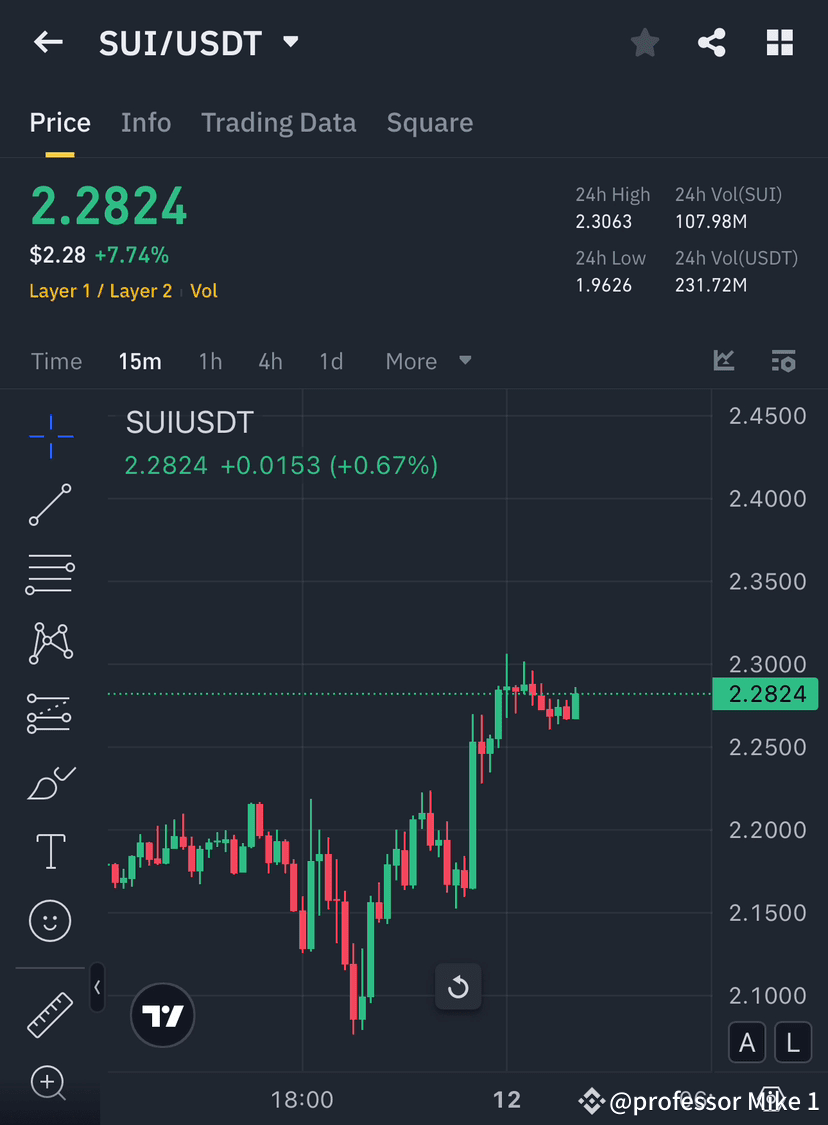The height and width of the screenshot is (1125, 828).
Task: Open the zoom magnifier tool
Action: pos(50,1084)
